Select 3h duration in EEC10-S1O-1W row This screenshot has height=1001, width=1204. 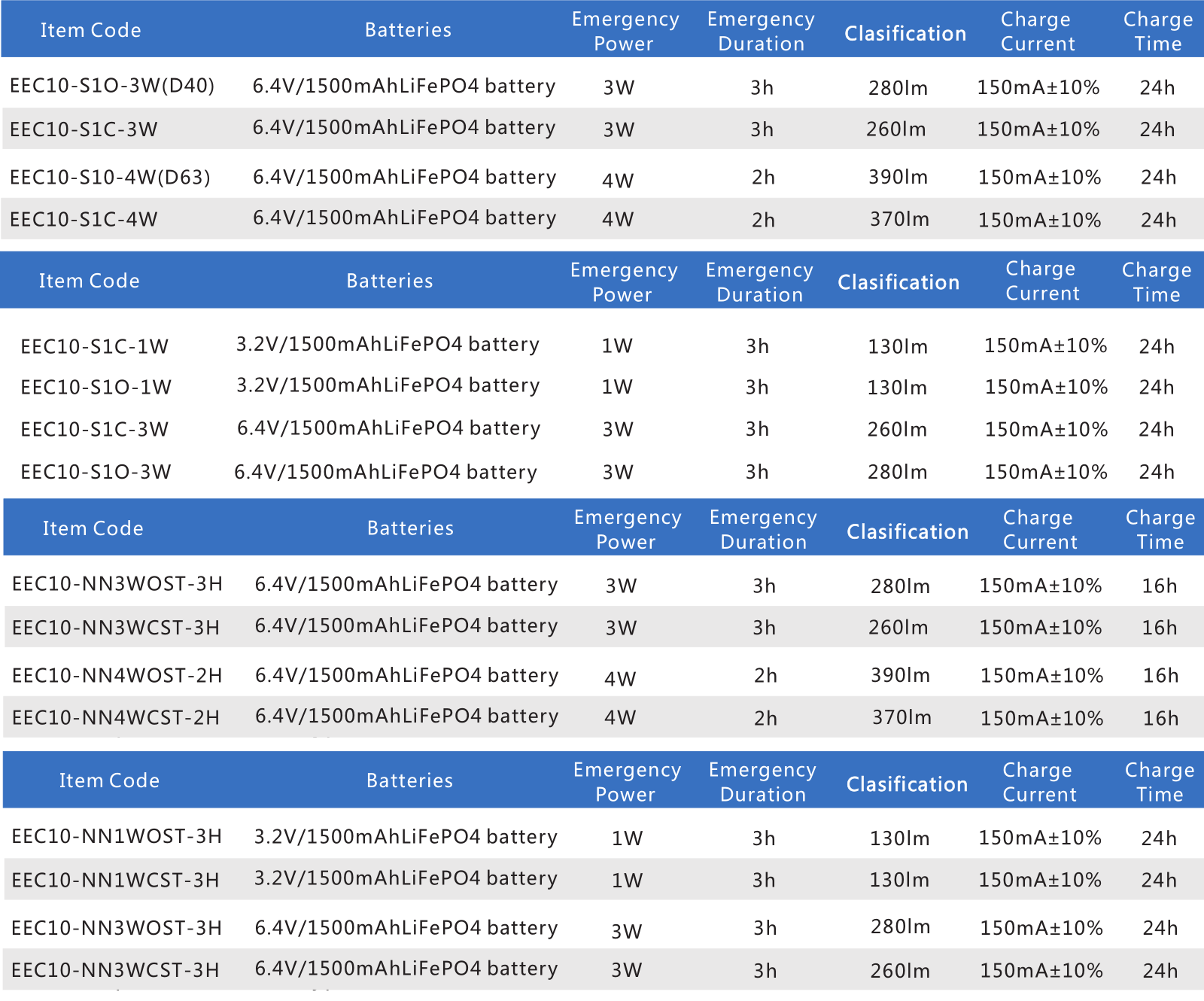tap(757, 388)
